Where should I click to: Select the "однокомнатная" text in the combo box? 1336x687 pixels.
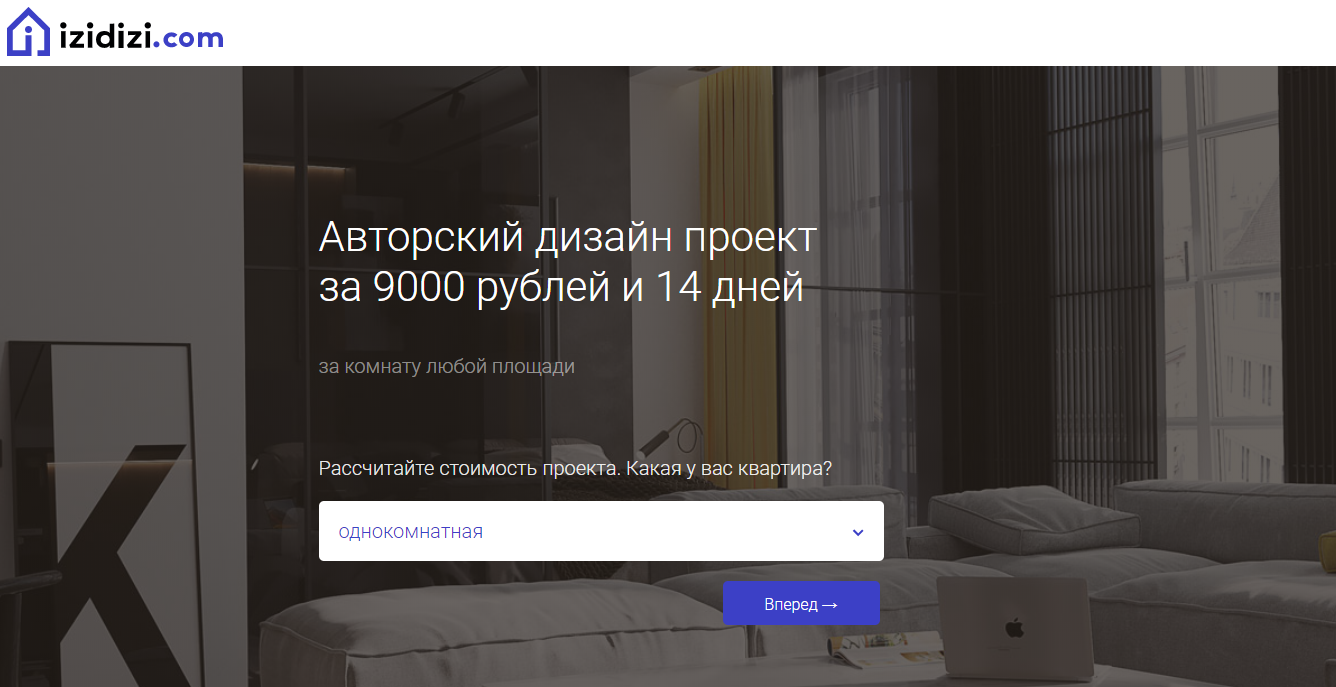(410, 532)
